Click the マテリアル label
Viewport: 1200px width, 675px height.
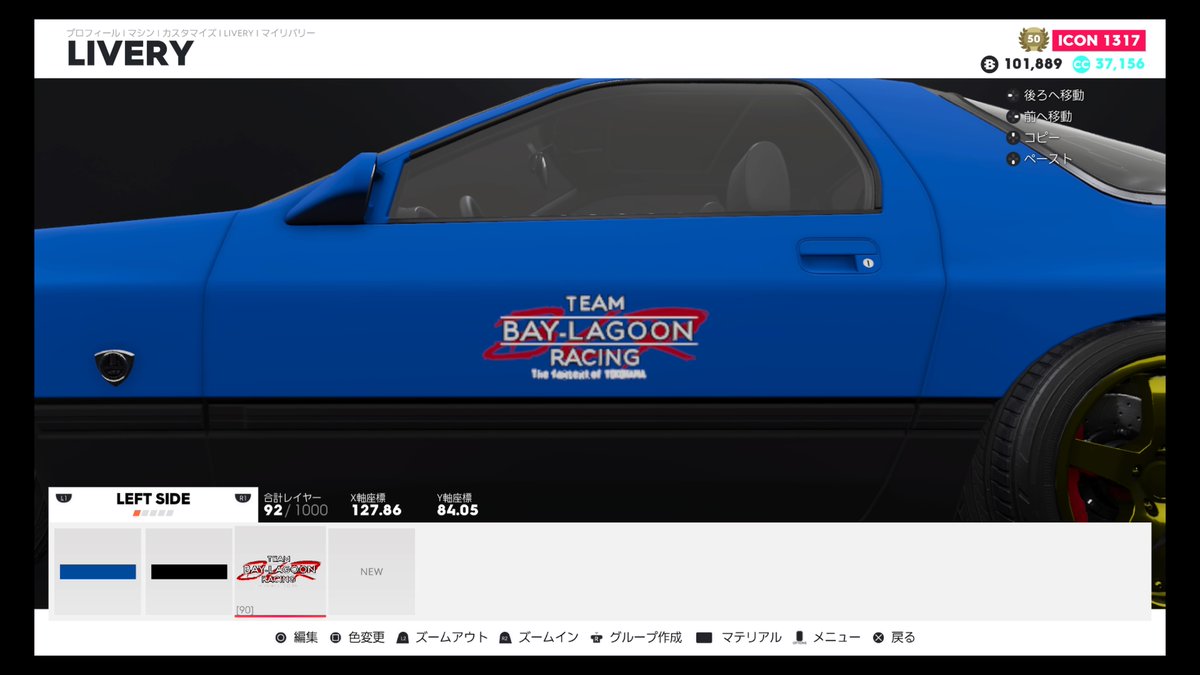point(751,637)
